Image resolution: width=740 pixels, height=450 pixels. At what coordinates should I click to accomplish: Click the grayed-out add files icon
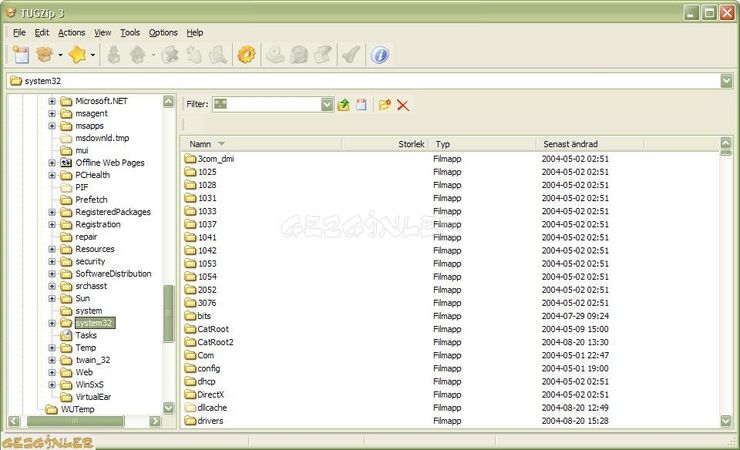point(113,55)
